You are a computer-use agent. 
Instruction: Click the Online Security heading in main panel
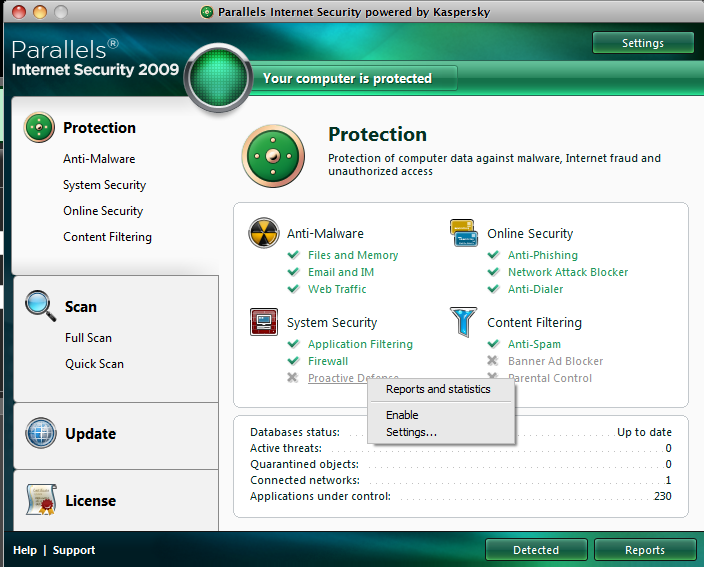[x=530, y=233]
